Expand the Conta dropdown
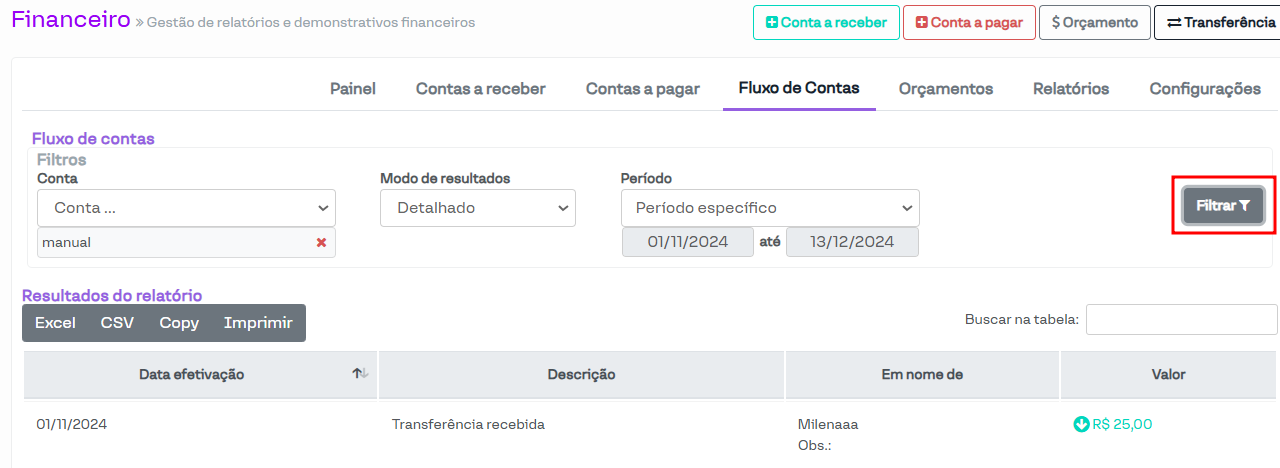The image size is (1280, 468). click(186, 208)
